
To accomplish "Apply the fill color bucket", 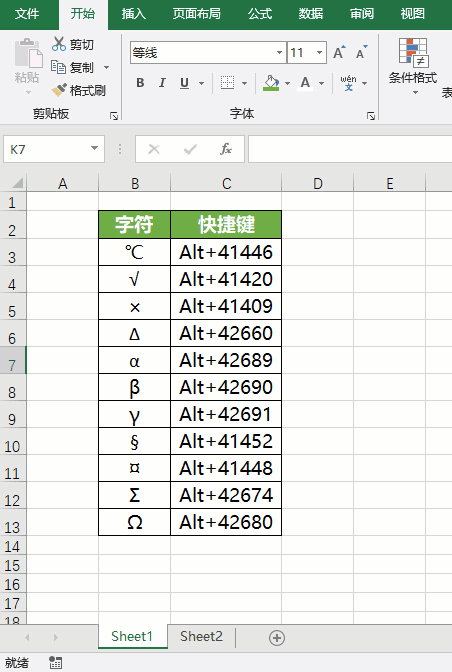I will tap(271, 83).
